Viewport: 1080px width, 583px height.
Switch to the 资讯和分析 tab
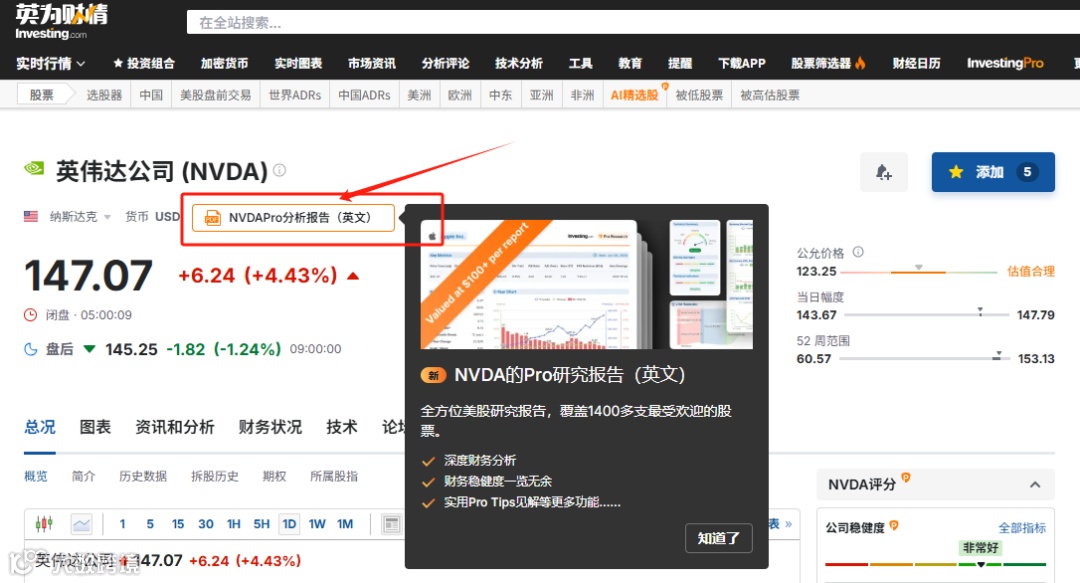click(x=175, y=427)
